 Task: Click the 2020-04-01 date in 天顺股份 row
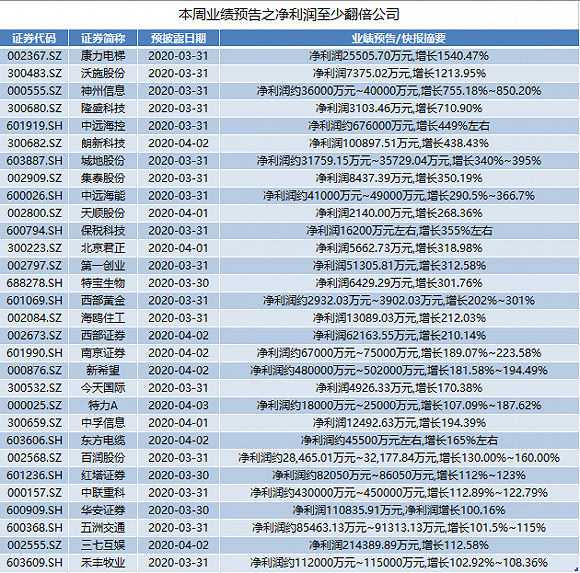coord(178,213)
